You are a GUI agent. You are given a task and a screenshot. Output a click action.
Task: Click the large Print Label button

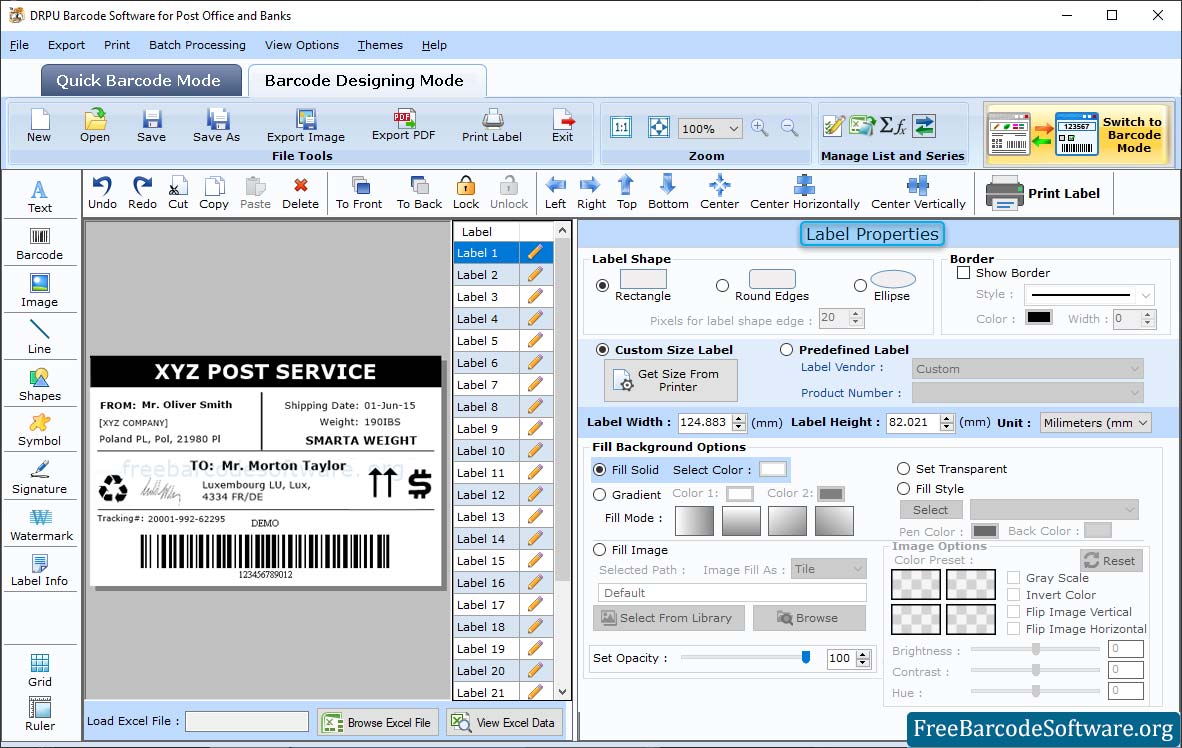tap(1043, 194)
